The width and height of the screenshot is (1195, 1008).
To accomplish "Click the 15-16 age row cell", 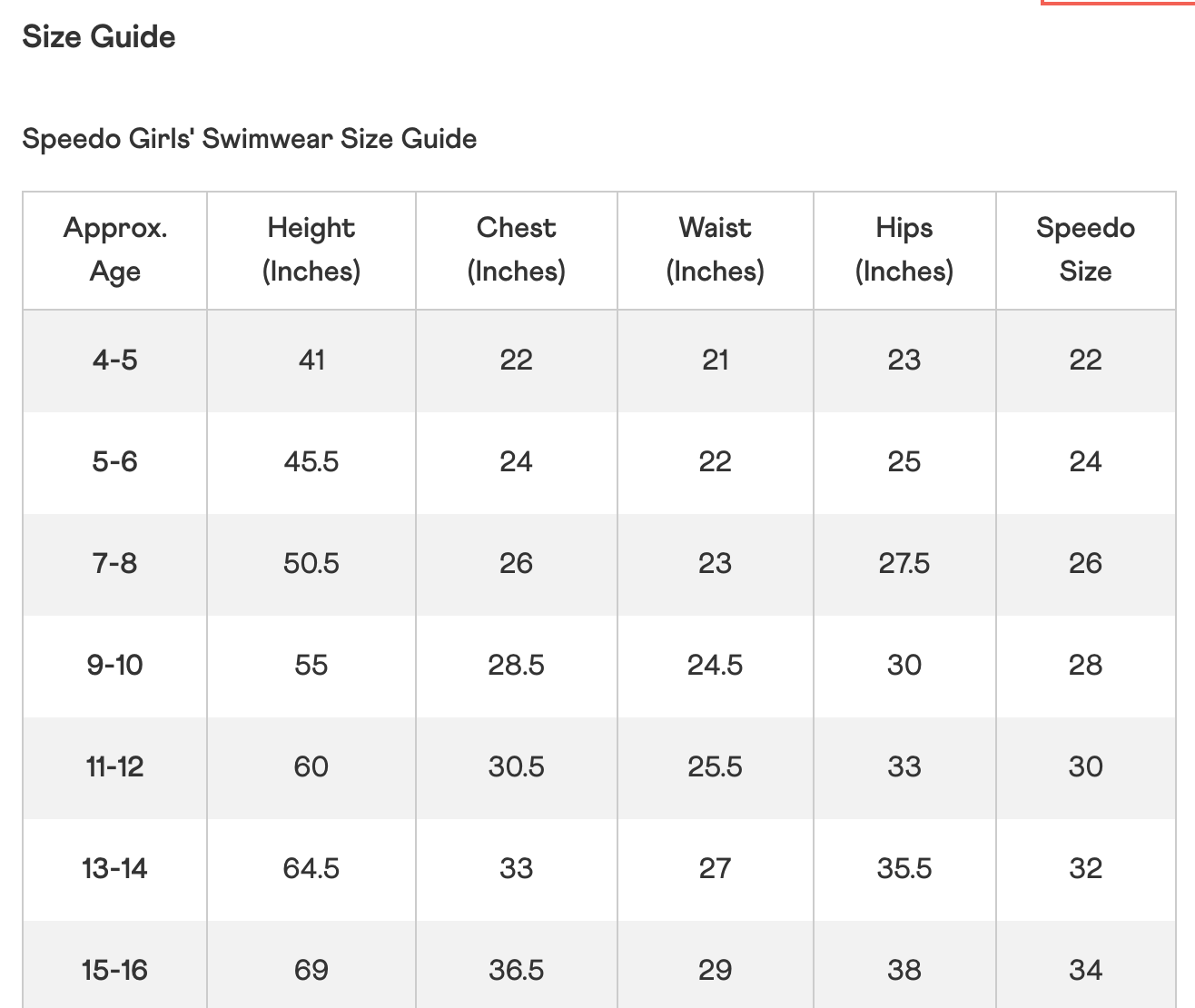I will click(115, 966).
